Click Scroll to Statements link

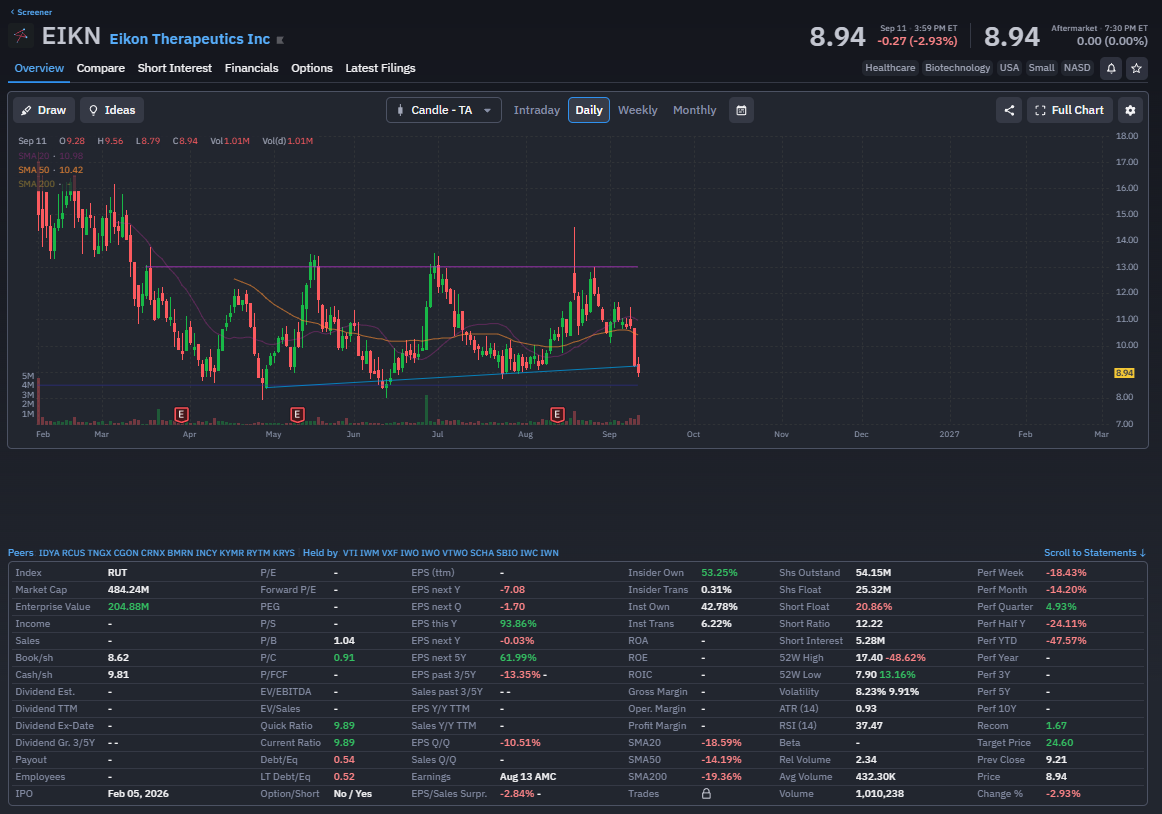[x=1095, y=553]
